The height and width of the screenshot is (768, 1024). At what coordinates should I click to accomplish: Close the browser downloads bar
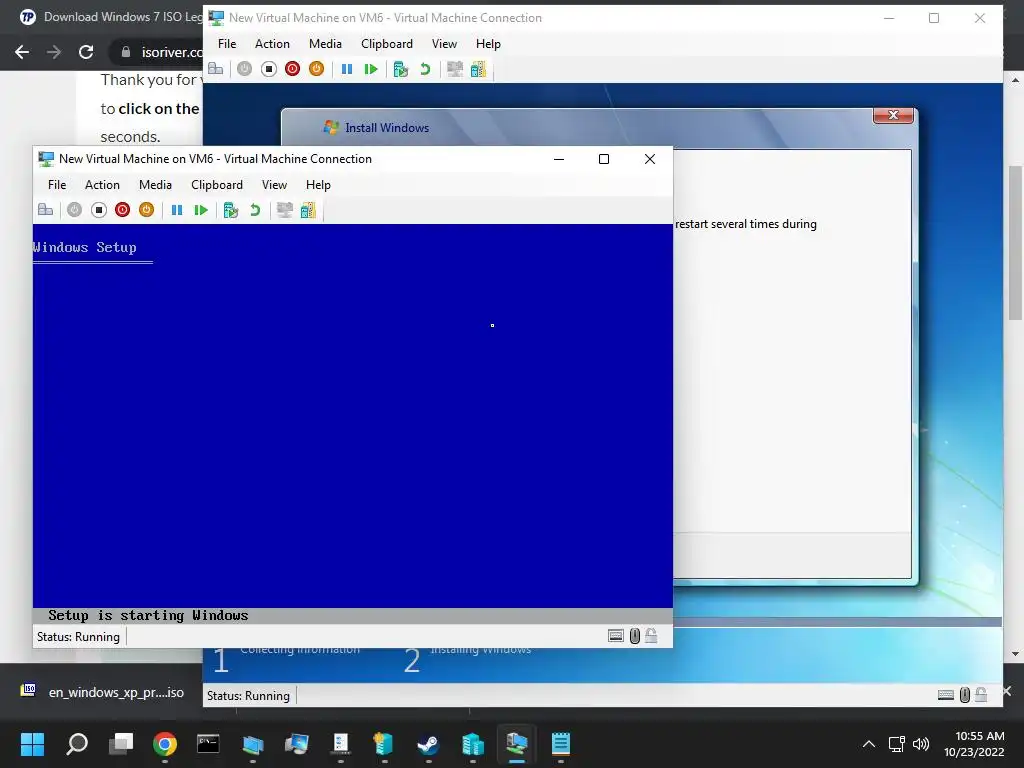(x=1007, y=690)
